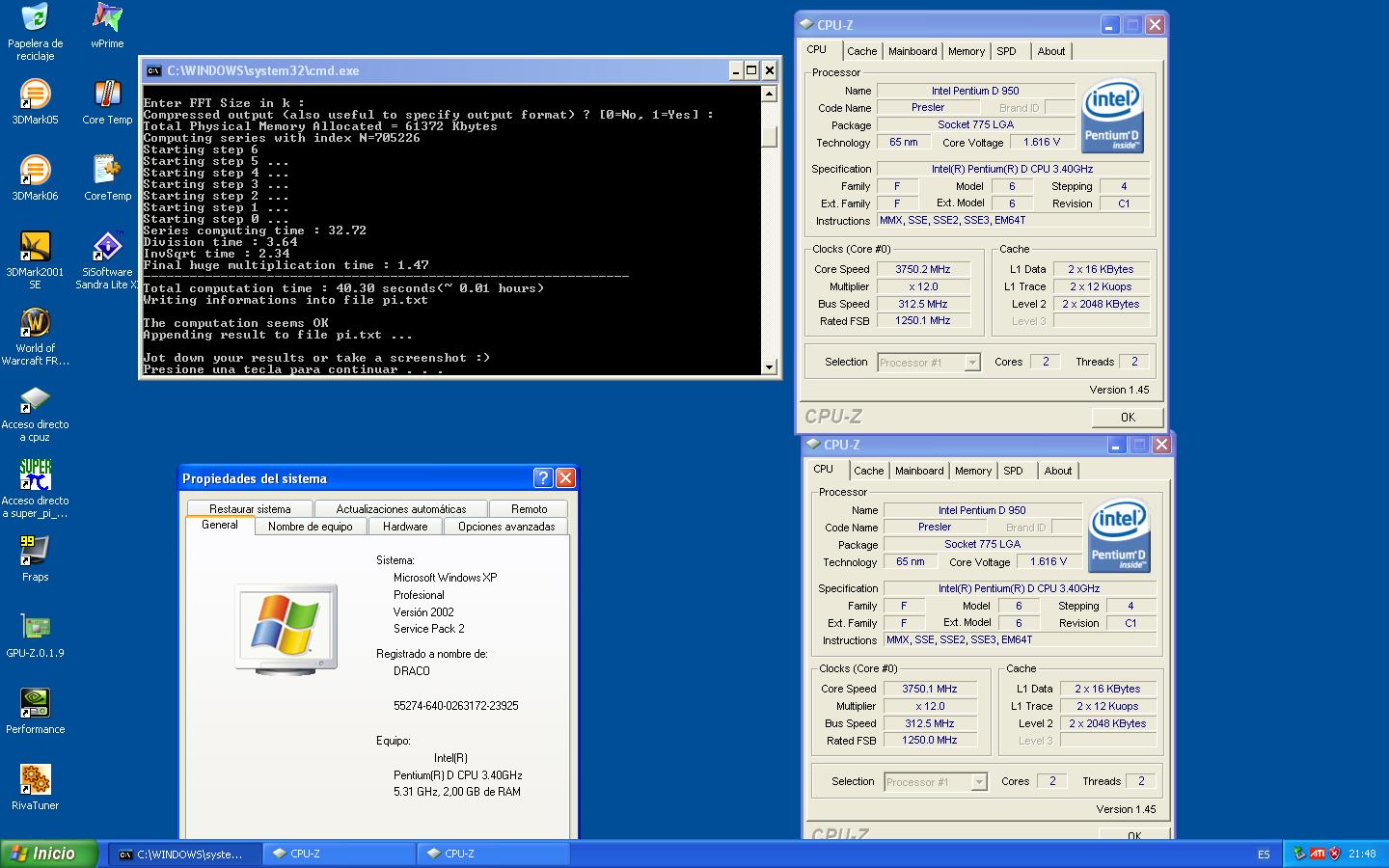The image size is (1389, 868).
Task: Click the Code Name Presler field in upper CPU-Z
Action: (x=928, y=107)
